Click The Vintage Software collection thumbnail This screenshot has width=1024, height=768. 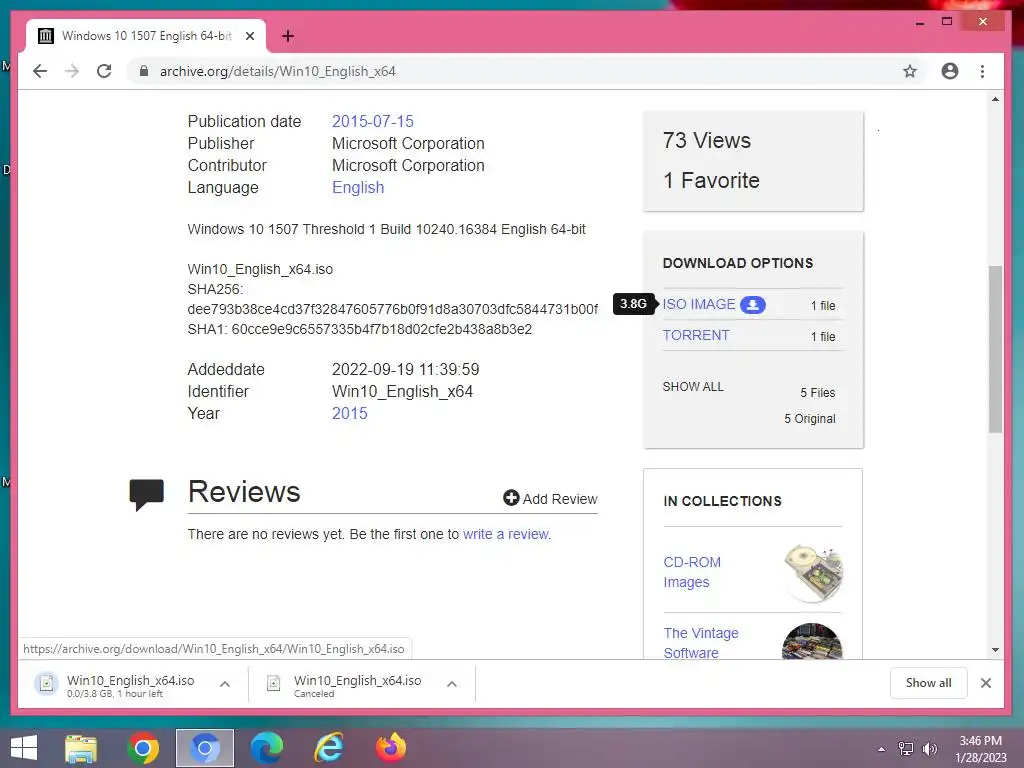point(812,641)
